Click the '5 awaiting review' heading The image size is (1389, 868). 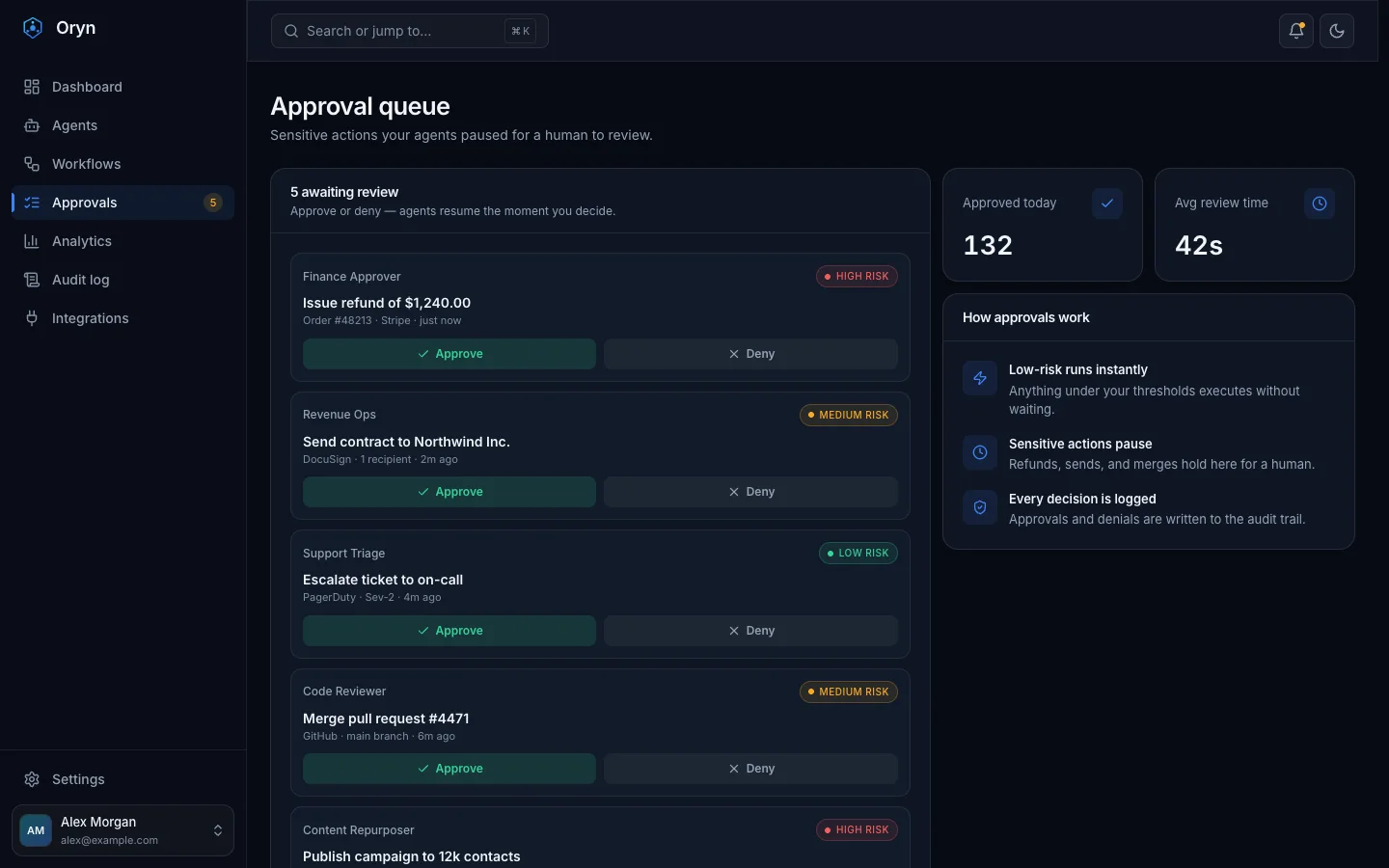pos(344,192)
